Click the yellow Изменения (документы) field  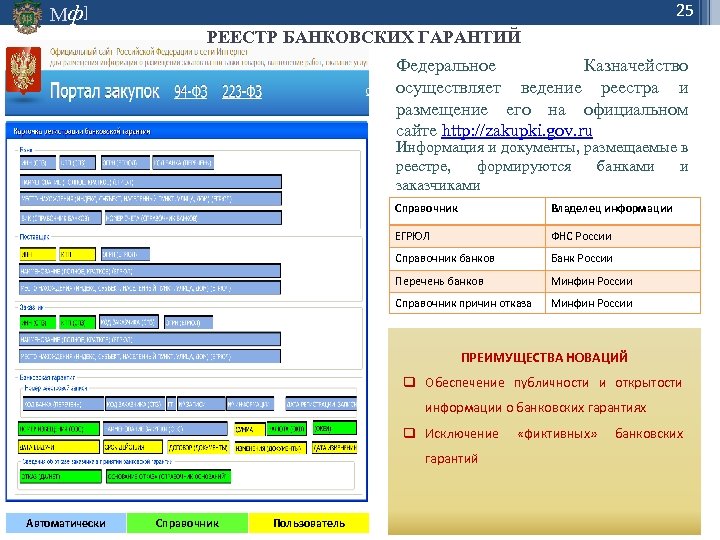[270, 447]
